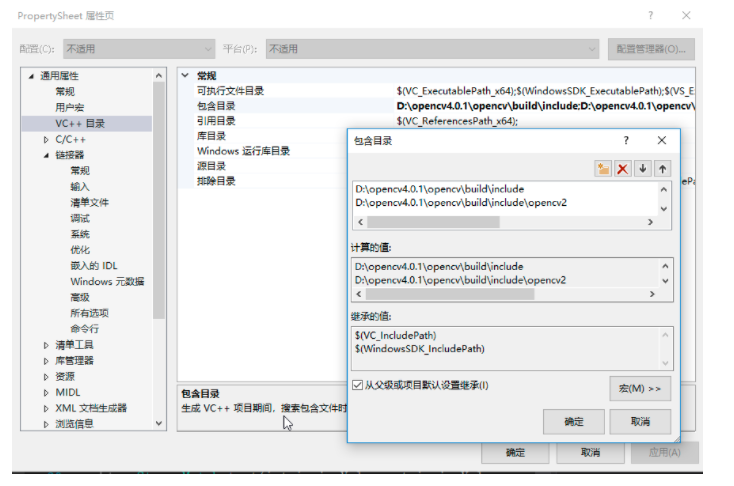The width and height of the screenshot is (734, 486).
Task: Select 清单文件 tree item
Action: [89, 202]
